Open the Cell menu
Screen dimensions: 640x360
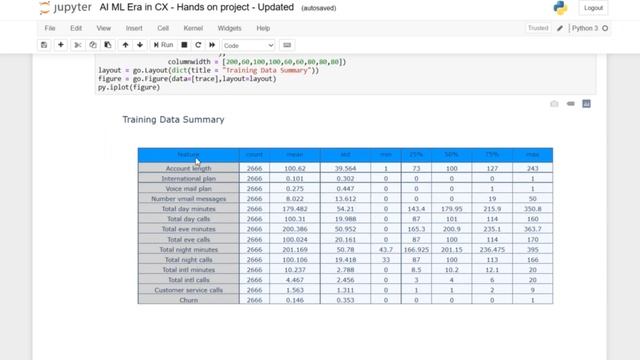point(163,28)
